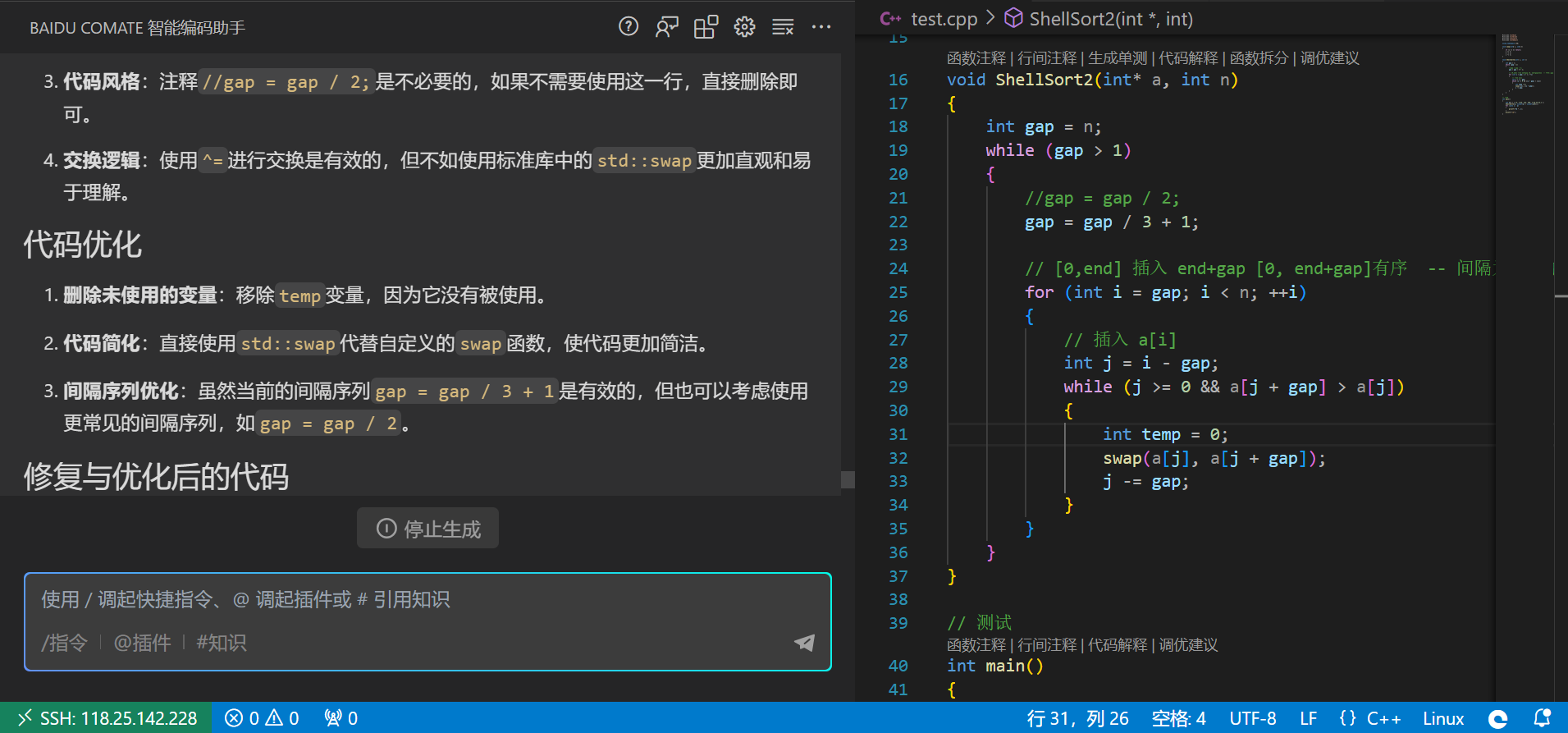Click line number 16 in the gutter
The image size is (1568, 733).
898,80
